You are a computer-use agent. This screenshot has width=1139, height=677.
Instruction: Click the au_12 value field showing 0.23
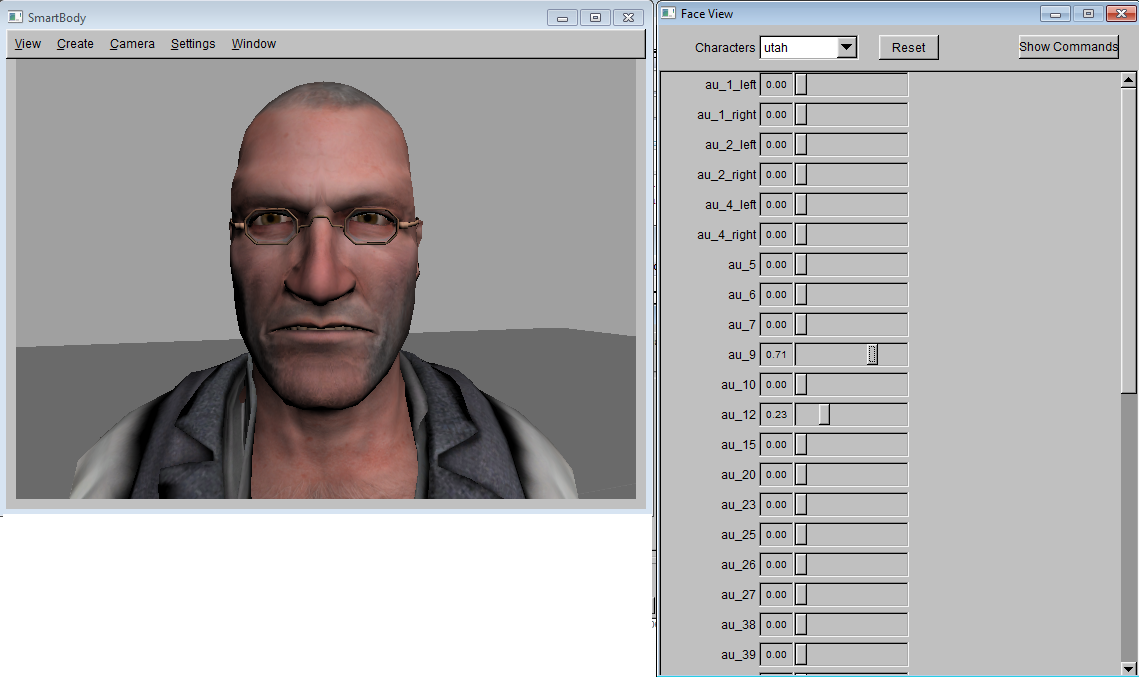point(777,414)
